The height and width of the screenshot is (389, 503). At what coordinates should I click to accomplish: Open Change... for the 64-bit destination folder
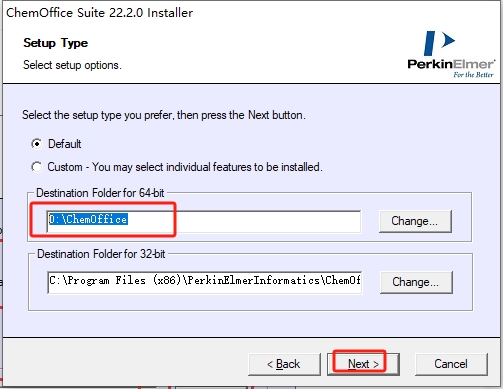415,221
